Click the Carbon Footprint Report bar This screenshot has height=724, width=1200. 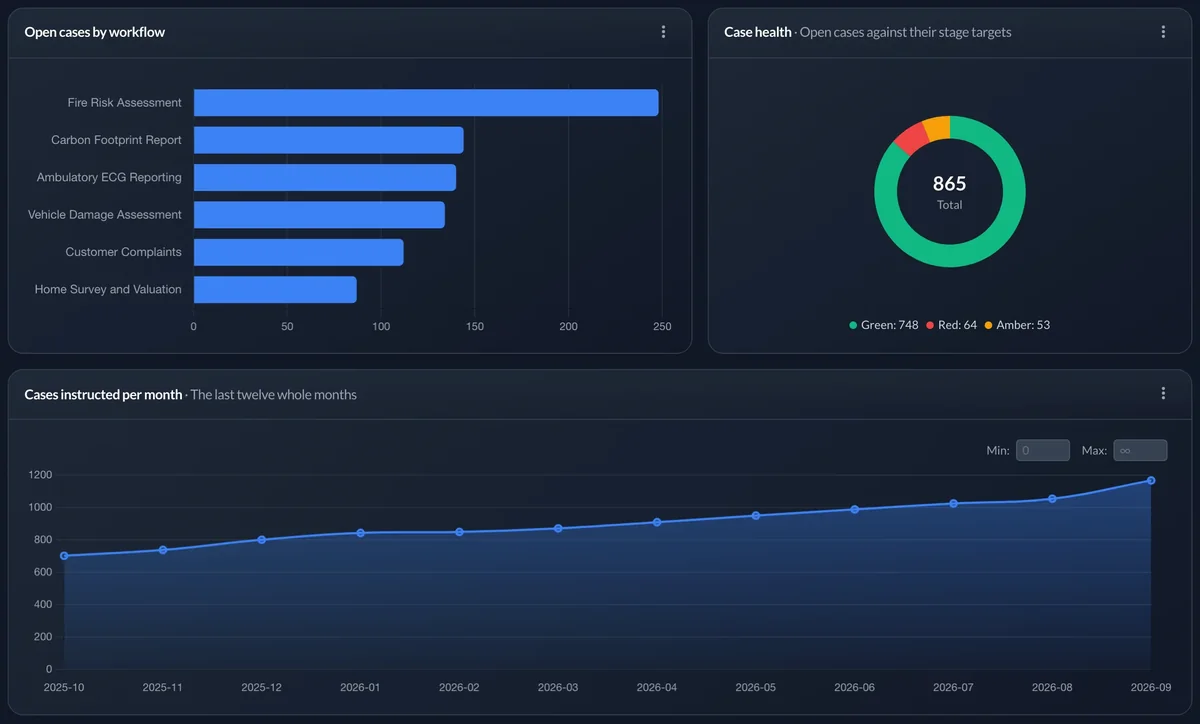(329, 140)
